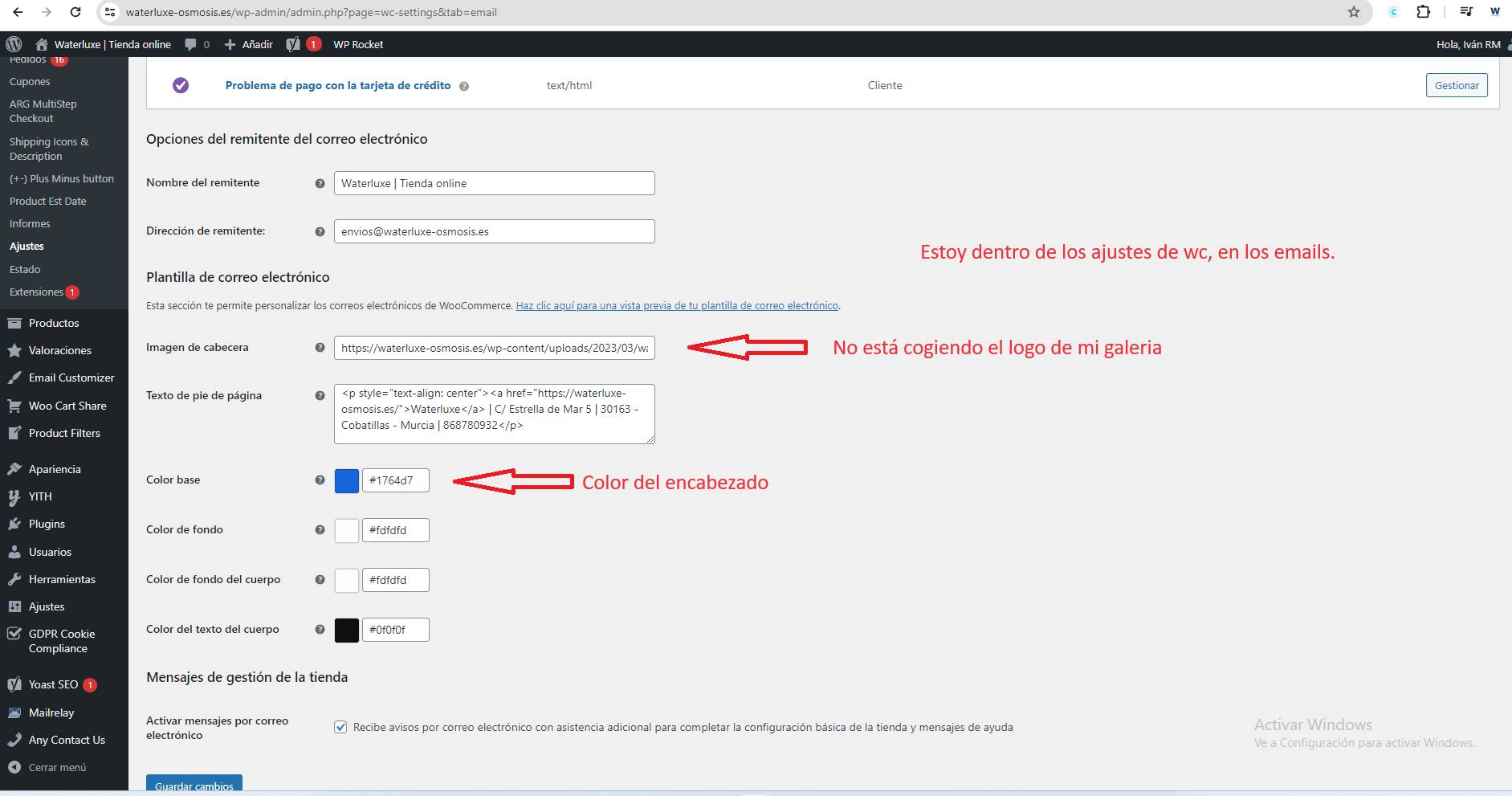
Task: Click help icon next to Nombre del remitente
Action: coord(320,183)
